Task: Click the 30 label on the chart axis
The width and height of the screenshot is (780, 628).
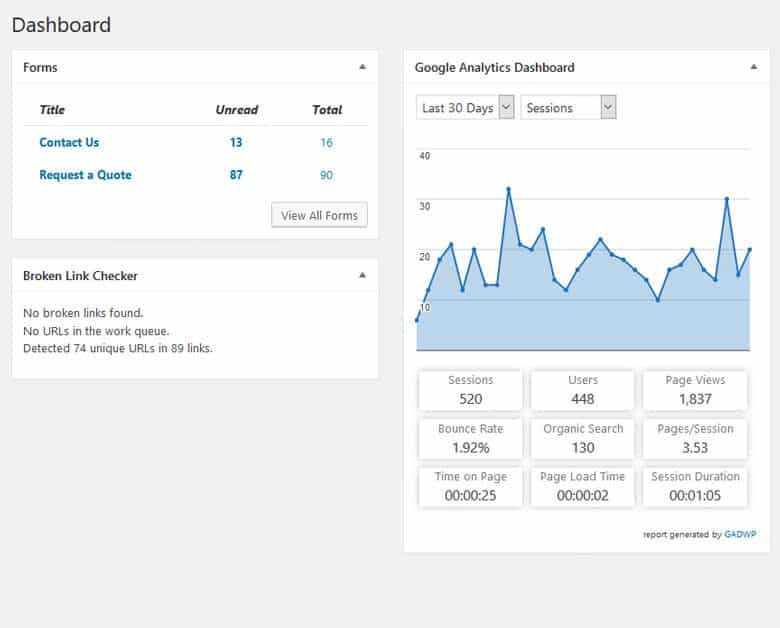Action: 424,207
